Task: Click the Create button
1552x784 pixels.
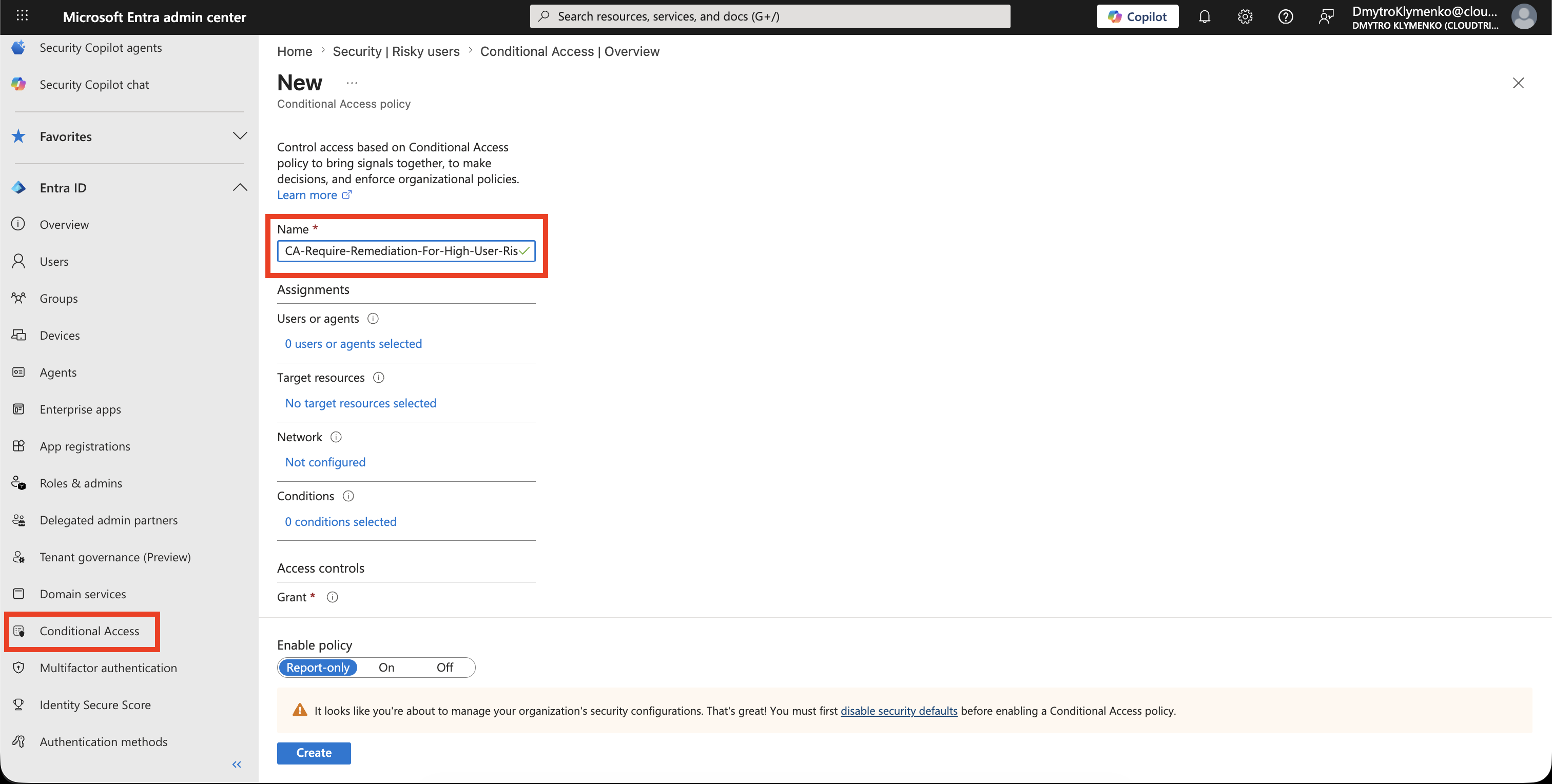Action: 314,753
